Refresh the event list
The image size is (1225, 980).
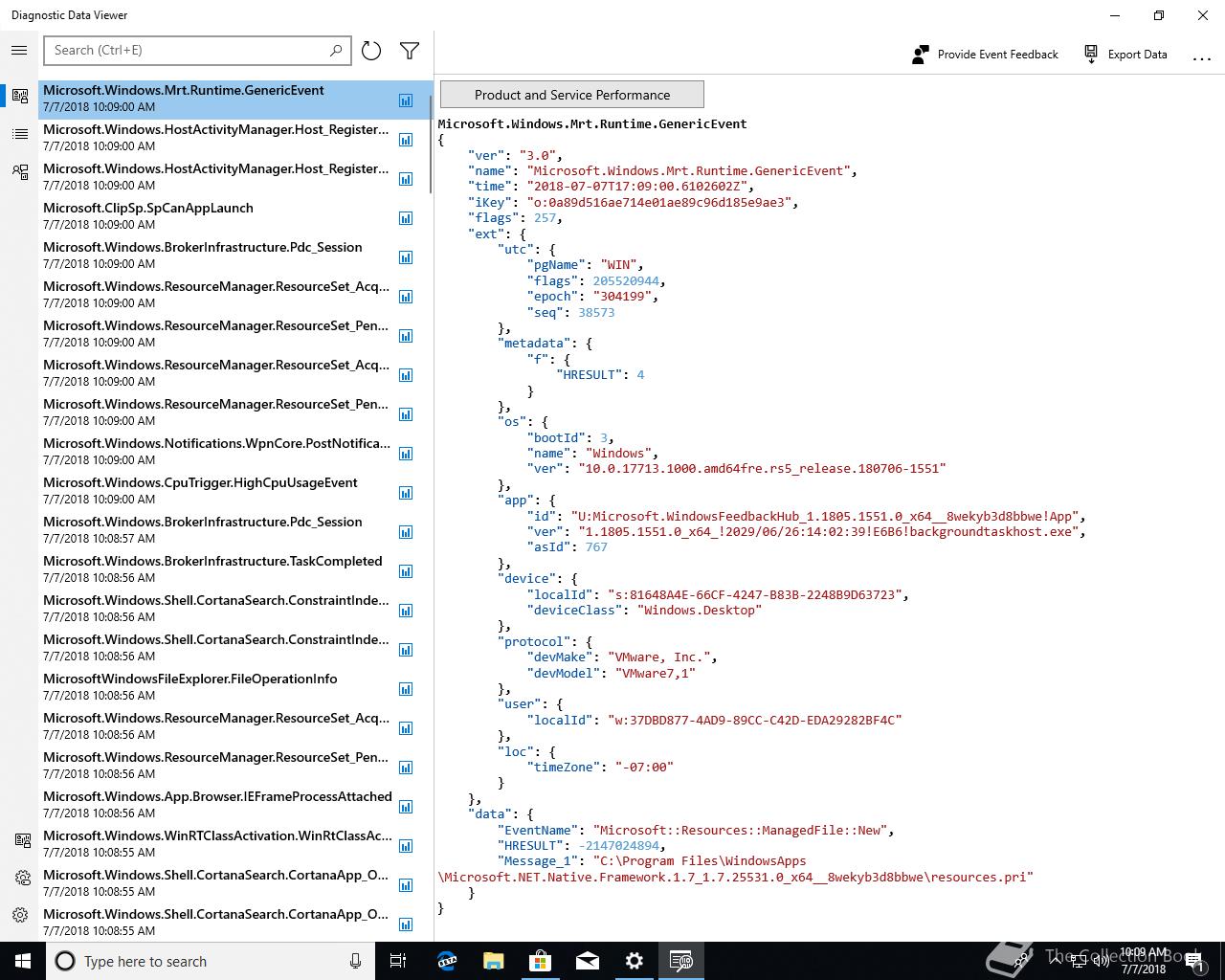click(371, 51)
